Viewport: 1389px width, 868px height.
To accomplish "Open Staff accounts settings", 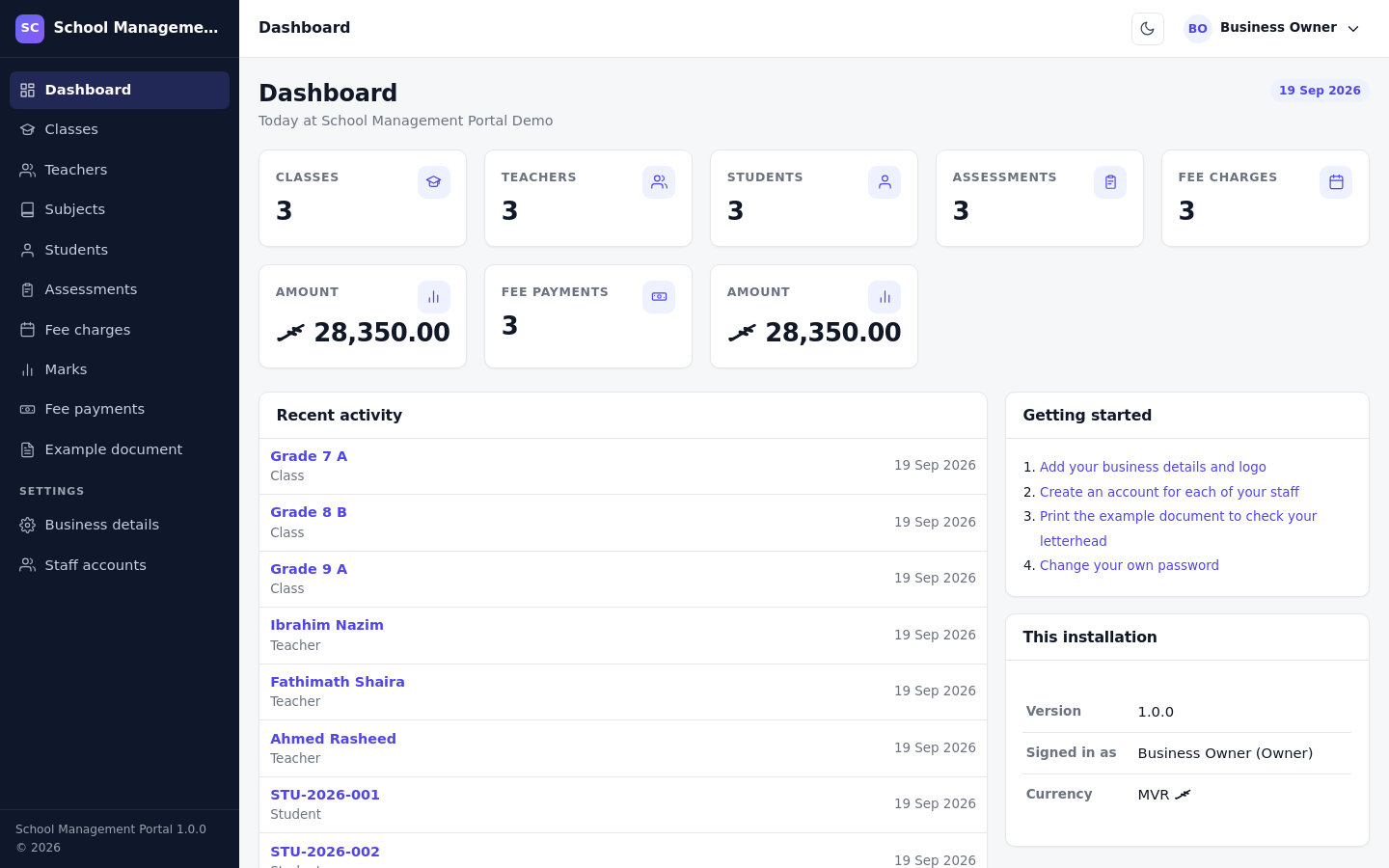I will click(x=120, y=565).
